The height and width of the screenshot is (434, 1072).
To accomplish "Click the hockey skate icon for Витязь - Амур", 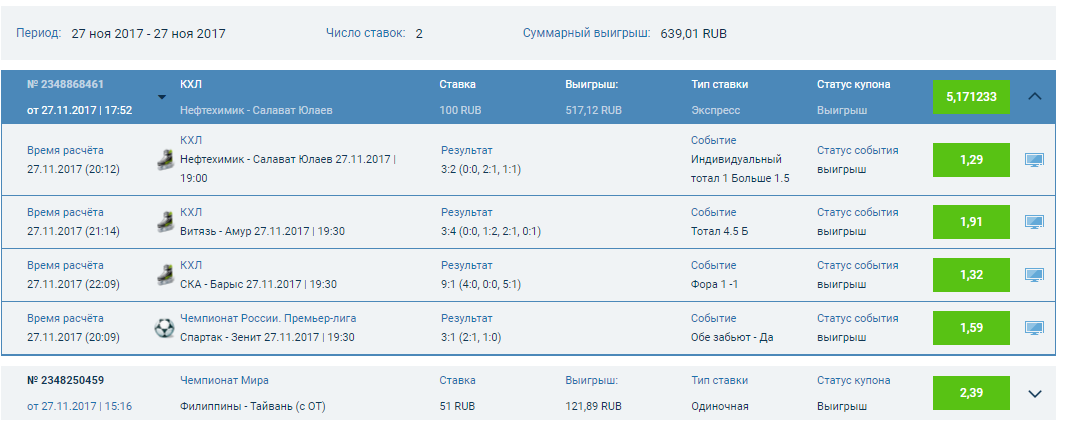I will pos(165,221).
